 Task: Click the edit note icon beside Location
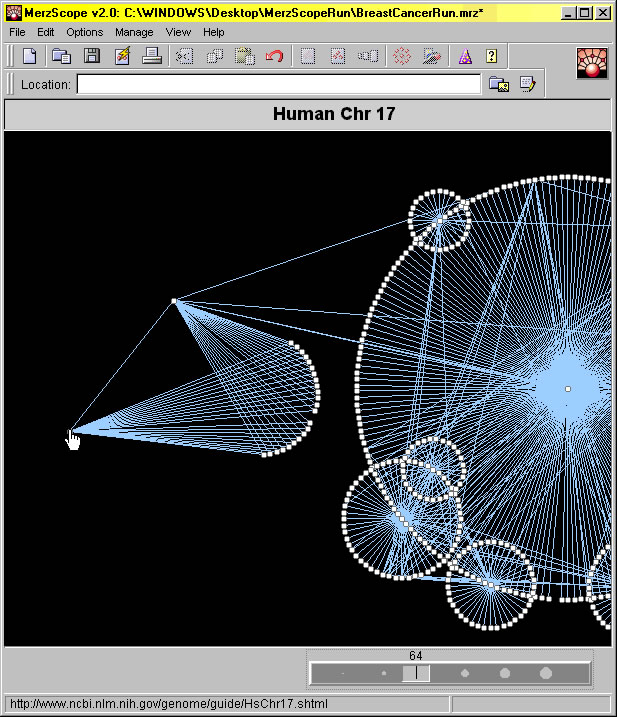527,85
